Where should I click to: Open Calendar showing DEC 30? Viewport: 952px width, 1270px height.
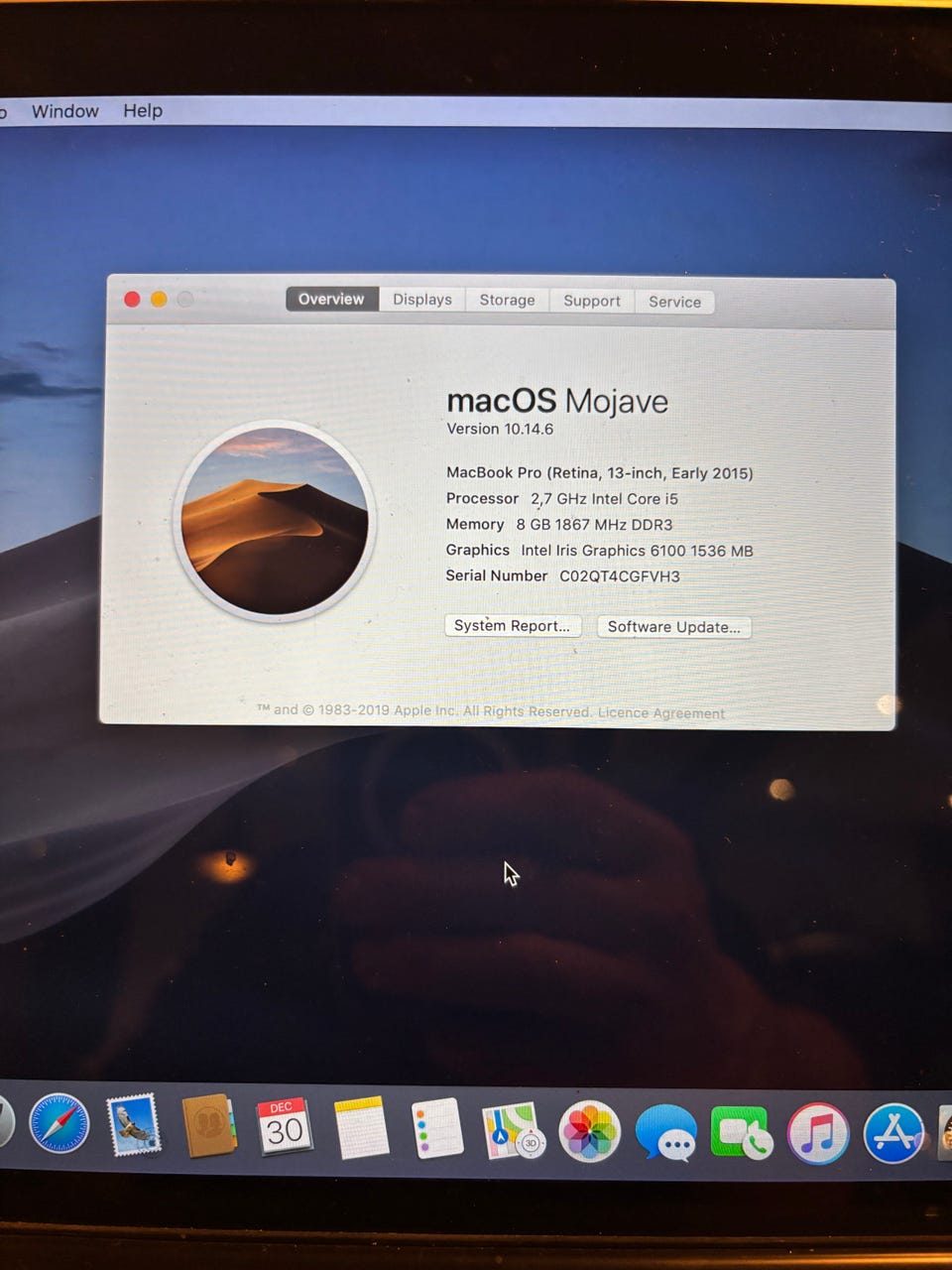click(x=285, y=1127)
